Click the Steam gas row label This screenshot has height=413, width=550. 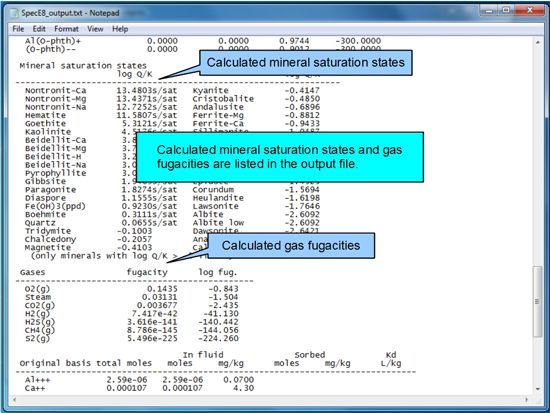click(38, 297)
